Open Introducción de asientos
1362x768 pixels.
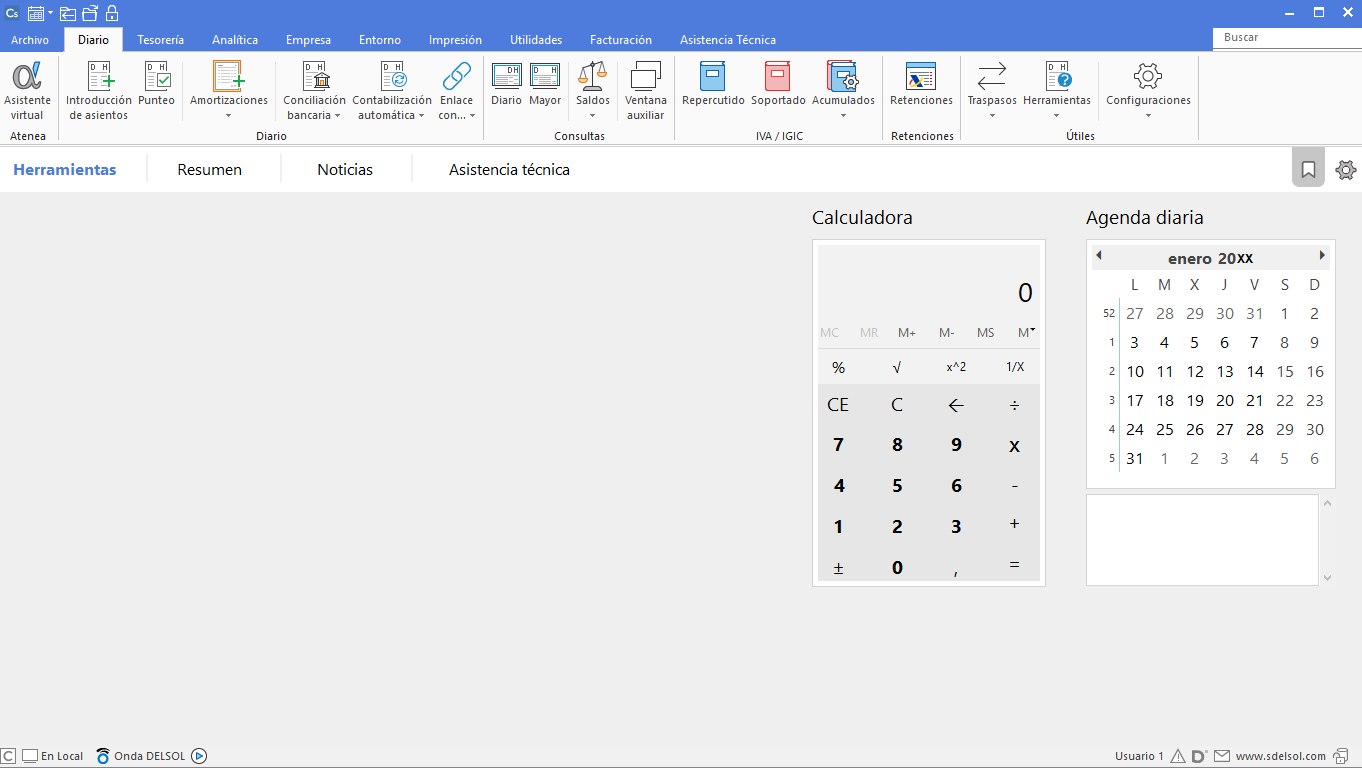point(99,91)
